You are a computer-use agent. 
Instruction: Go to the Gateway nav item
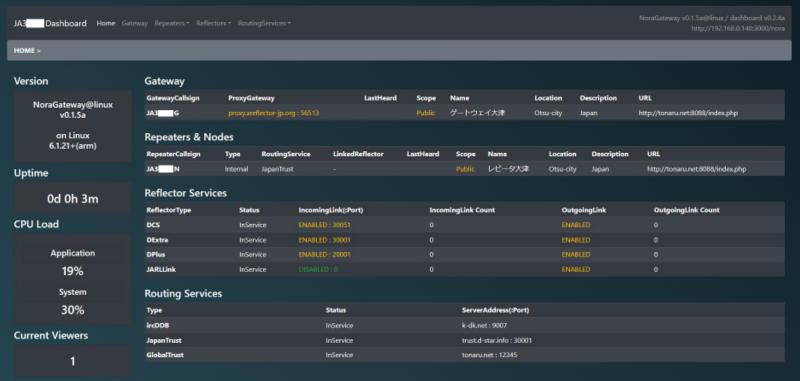pyautogui.click(x=135, y=23)
